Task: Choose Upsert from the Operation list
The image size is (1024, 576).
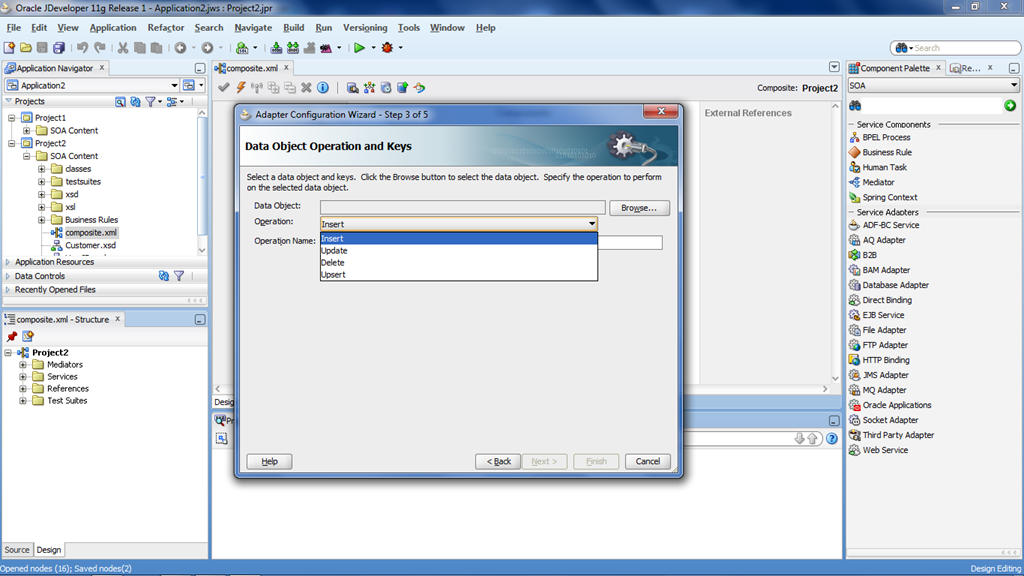Action: pos(333,274)
